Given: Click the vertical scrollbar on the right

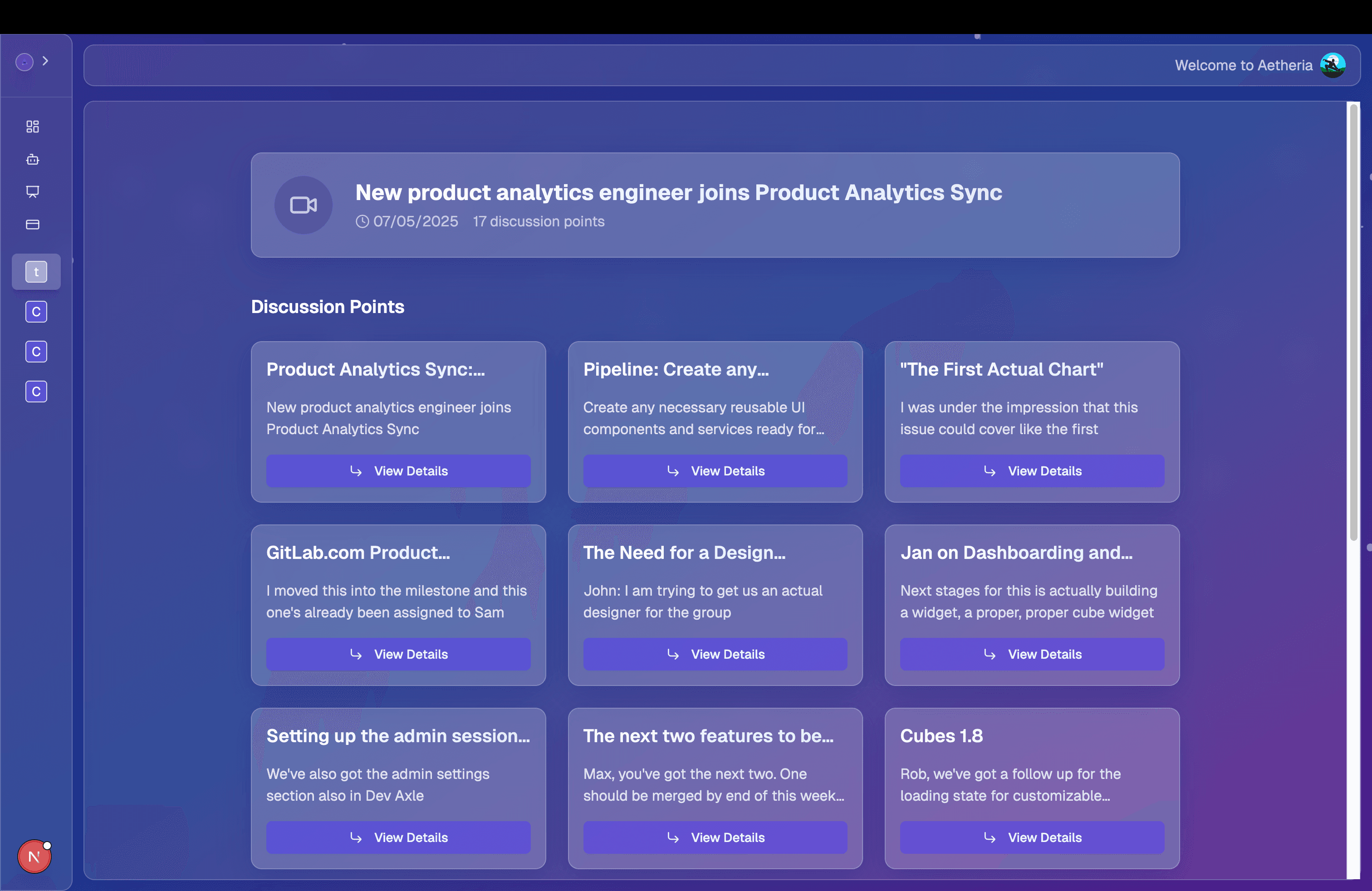Looking at the screenshot, I should (1352, 323).
